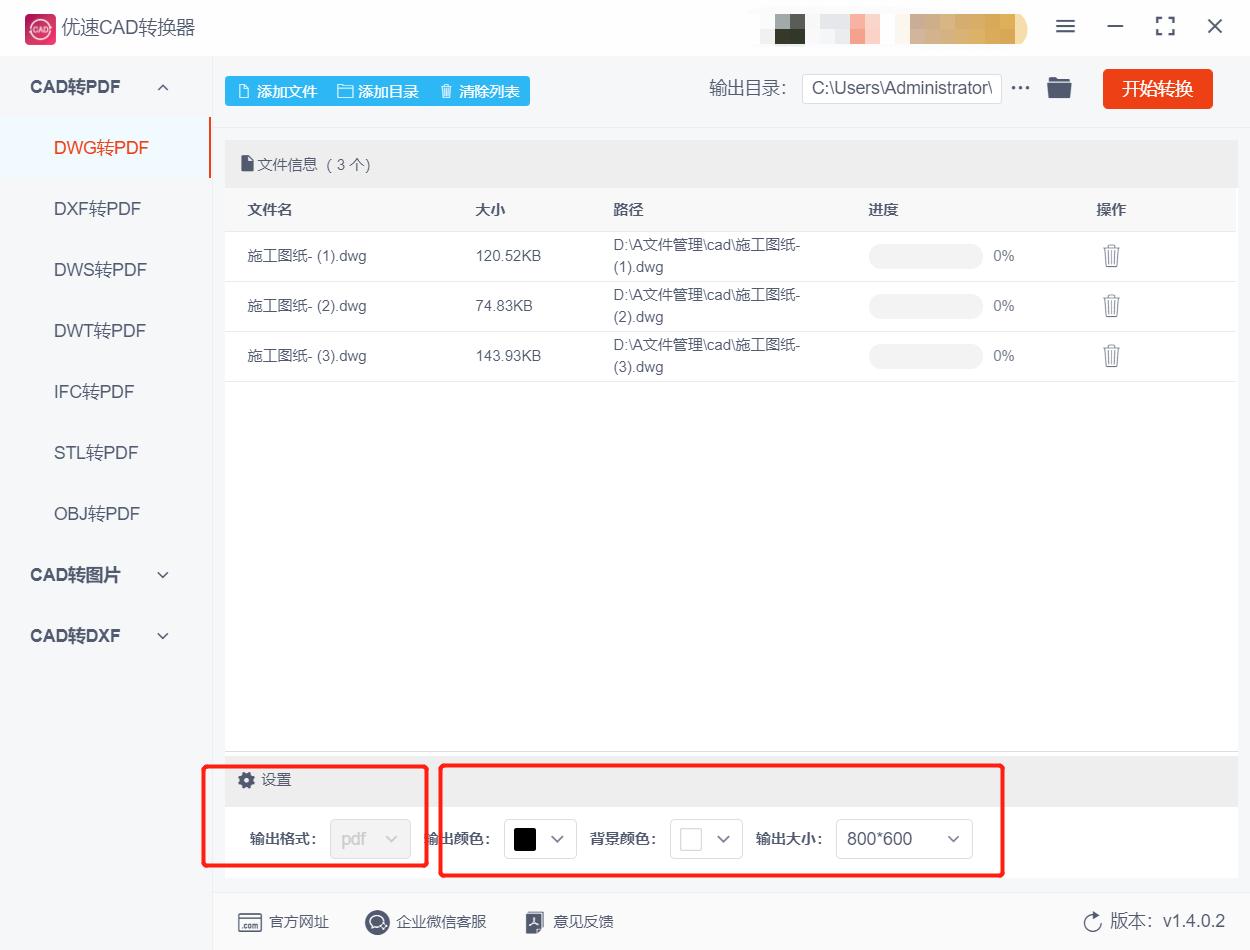Viewport: 1250px width, 950px height.
Task: Click the version refresh icon near v1.4.0.2
Action: tap(1091, 921)
